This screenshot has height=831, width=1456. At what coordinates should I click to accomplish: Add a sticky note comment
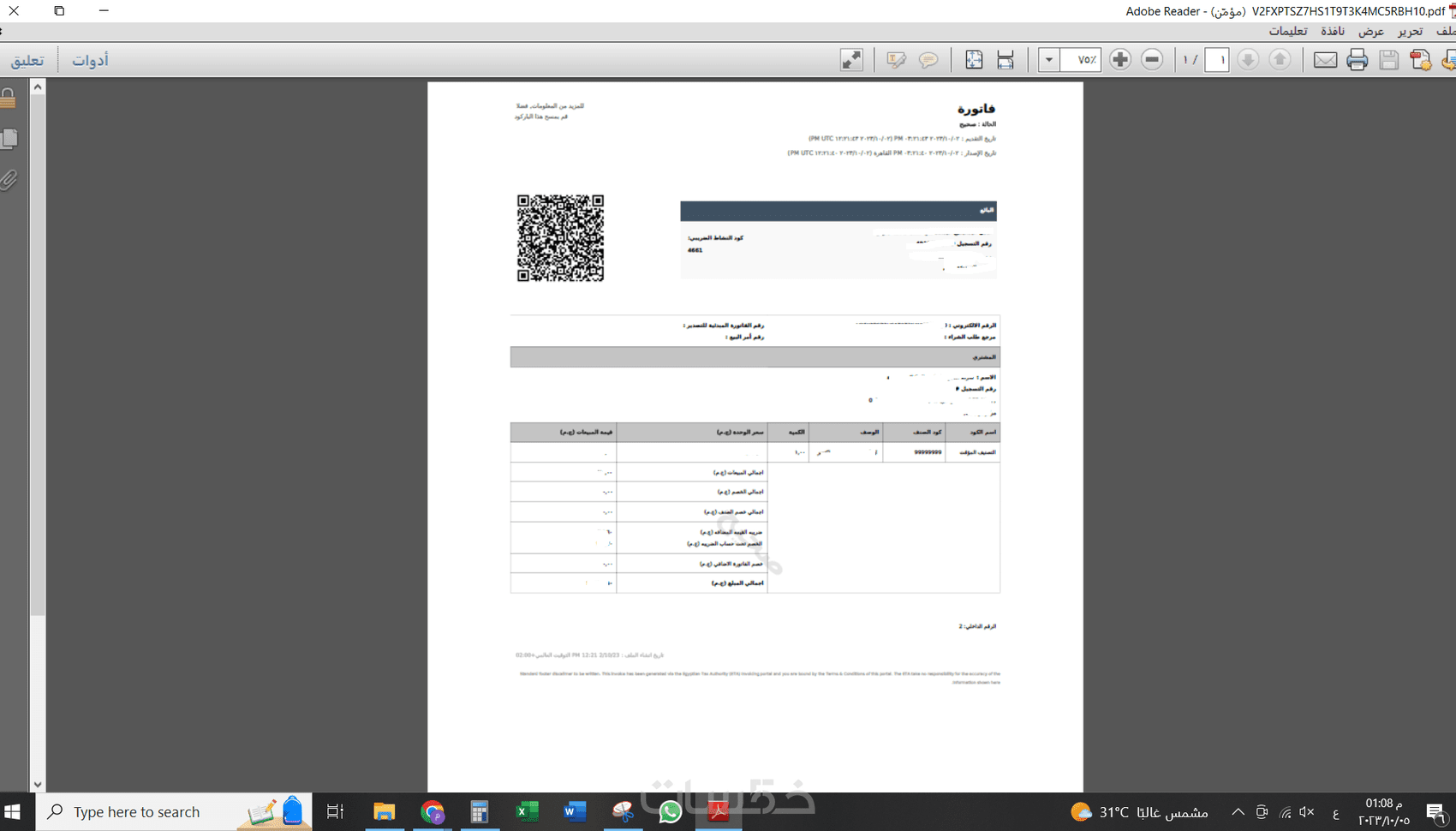click(928, 60)
